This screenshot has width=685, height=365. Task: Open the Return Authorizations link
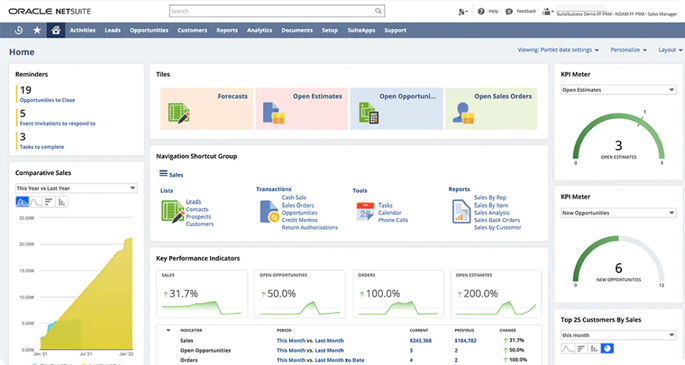(x=310, y=227)
